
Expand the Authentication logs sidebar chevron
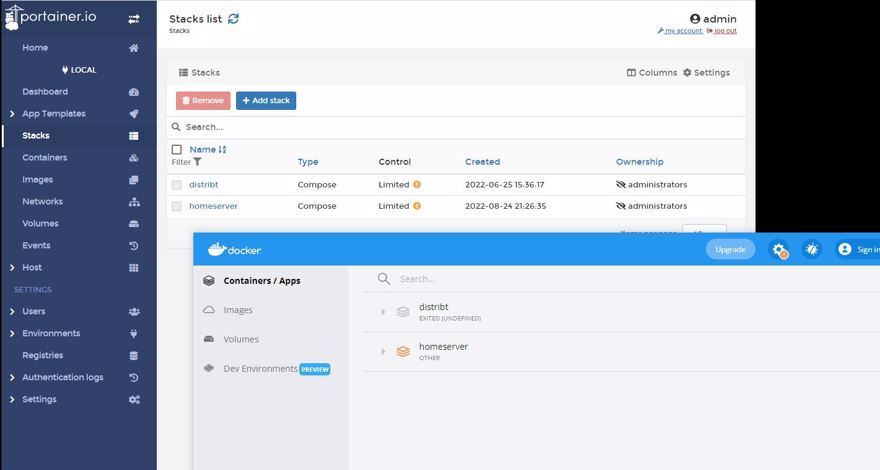coord(12,378)
